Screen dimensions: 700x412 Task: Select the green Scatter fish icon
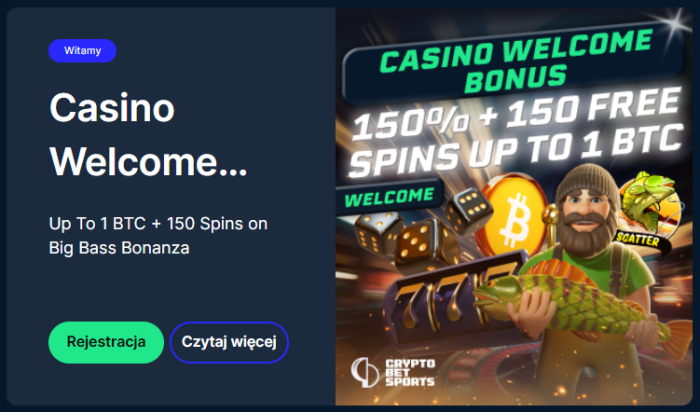[x=650, y=203]
